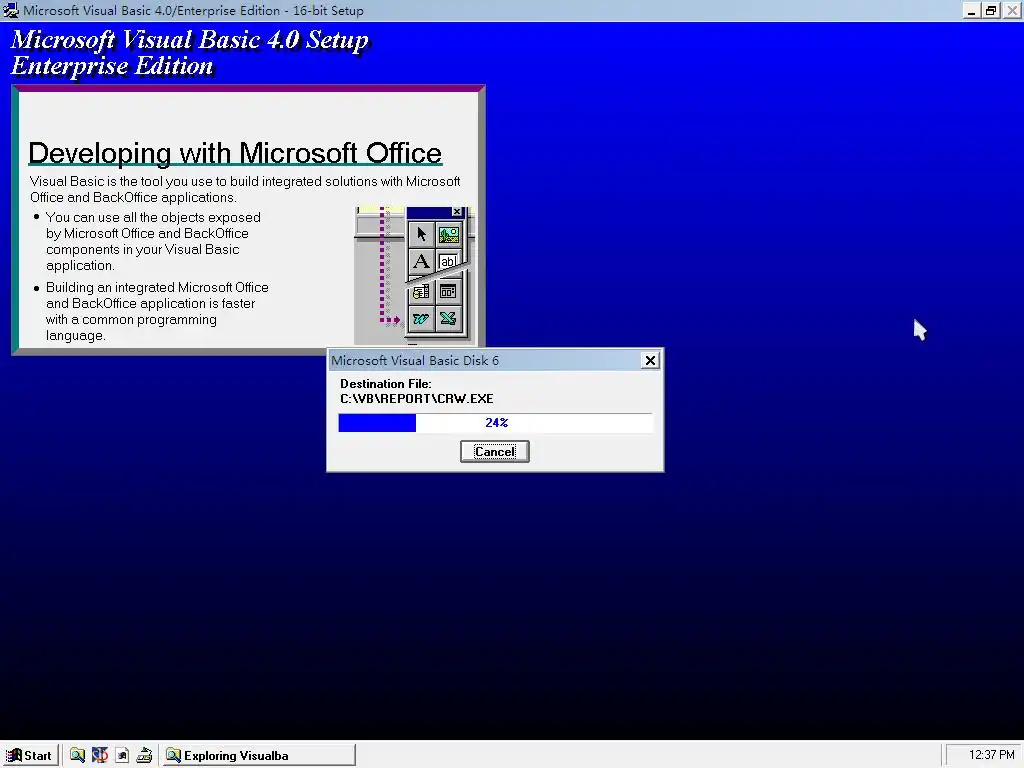This screenshot has height=768, width=1024.
Task: Launch the folder-with-magnifier Explorer quick launch icon
Action: click(x=78, y=756)
